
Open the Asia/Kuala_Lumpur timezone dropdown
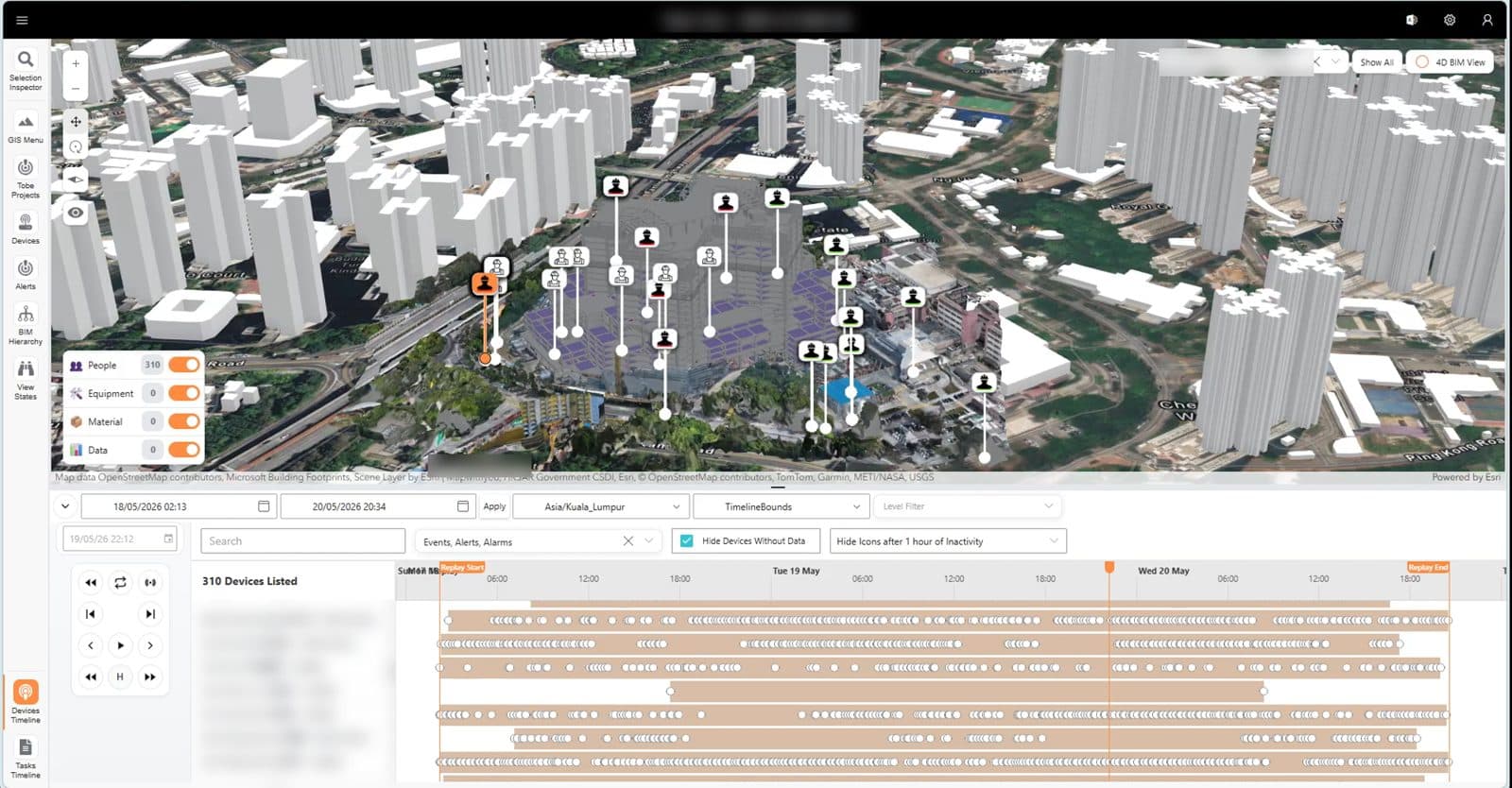pyautogui.click(x=599, y=506)
